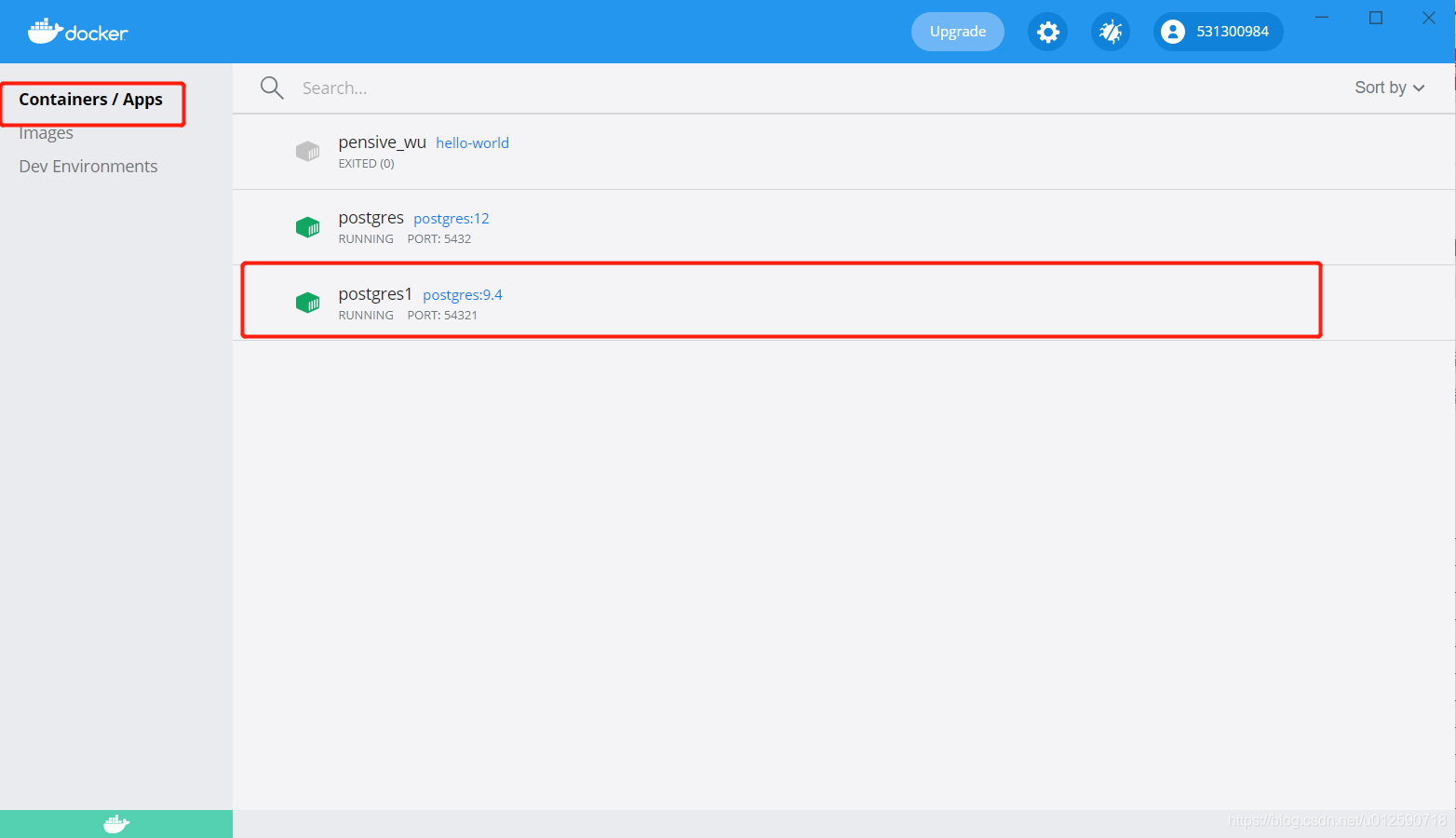Switch to the Images section
Screen dimensions: 1456x838
coord(46,132)
